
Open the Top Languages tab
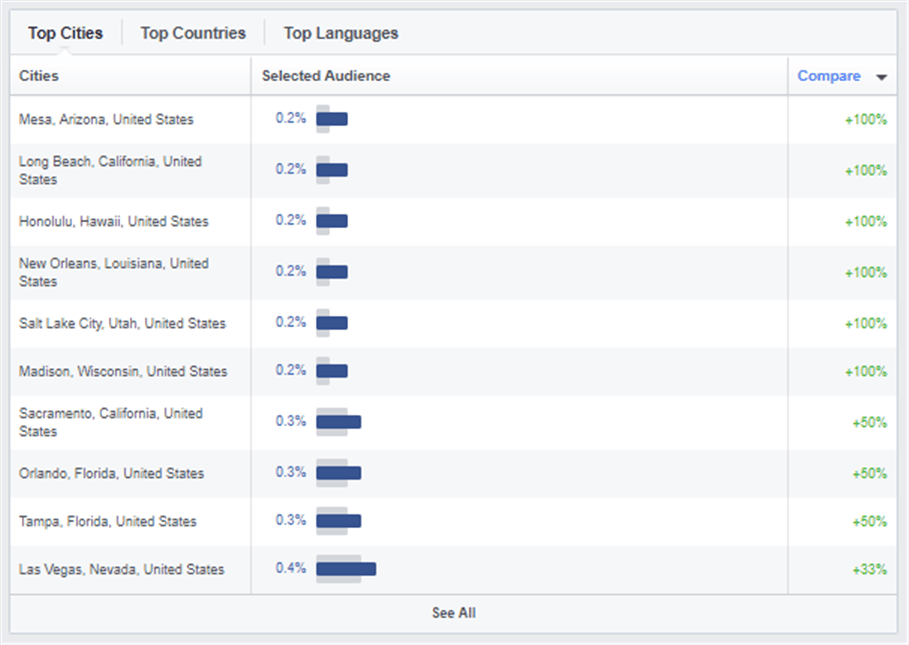click(341, 33)
